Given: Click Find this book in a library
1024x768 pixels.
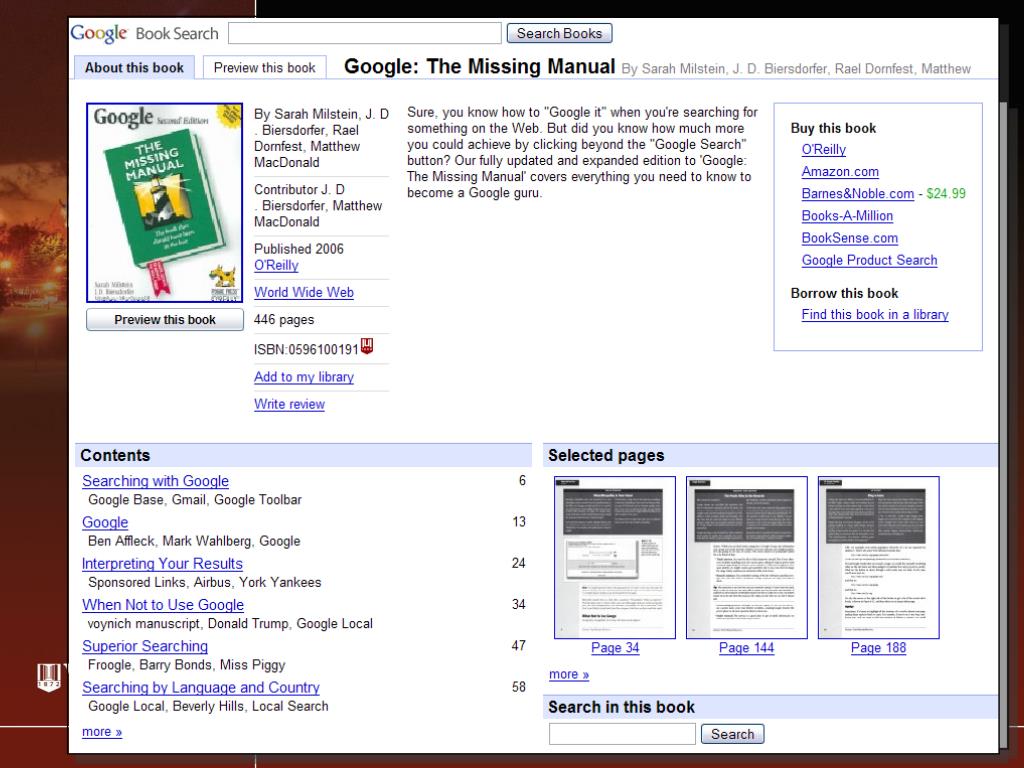Looking at the screenshot, I should pyautogui.click(x=875, y=314).
